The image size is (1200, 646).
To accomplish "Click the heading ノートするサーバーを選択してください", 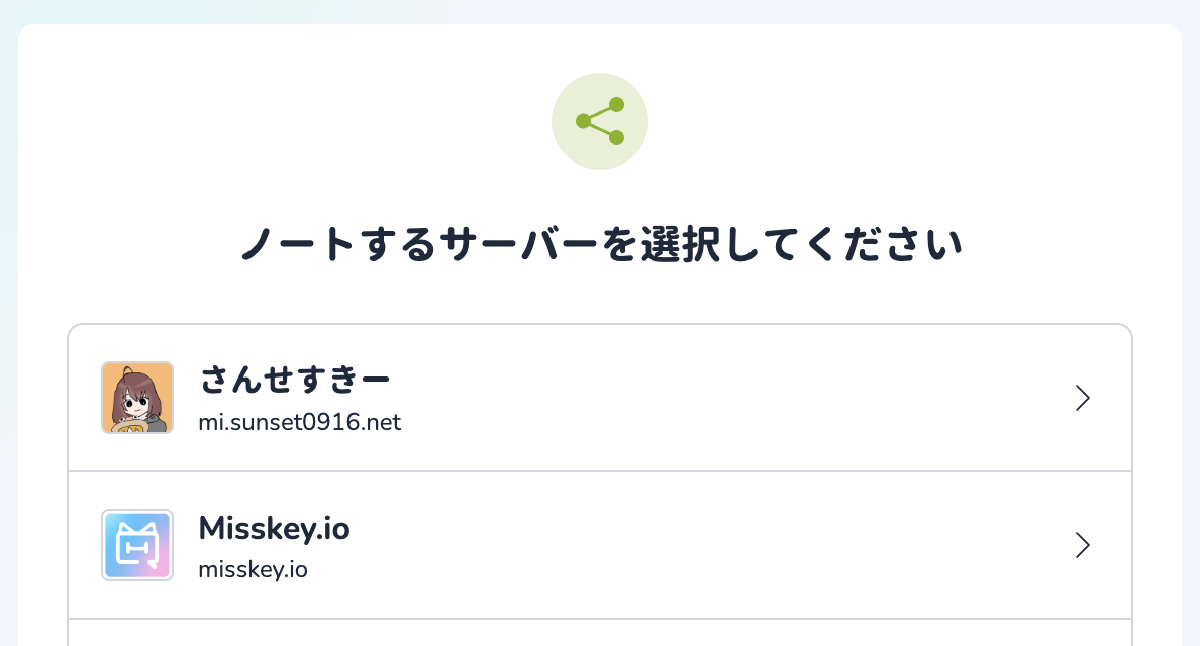I will 600,244.
